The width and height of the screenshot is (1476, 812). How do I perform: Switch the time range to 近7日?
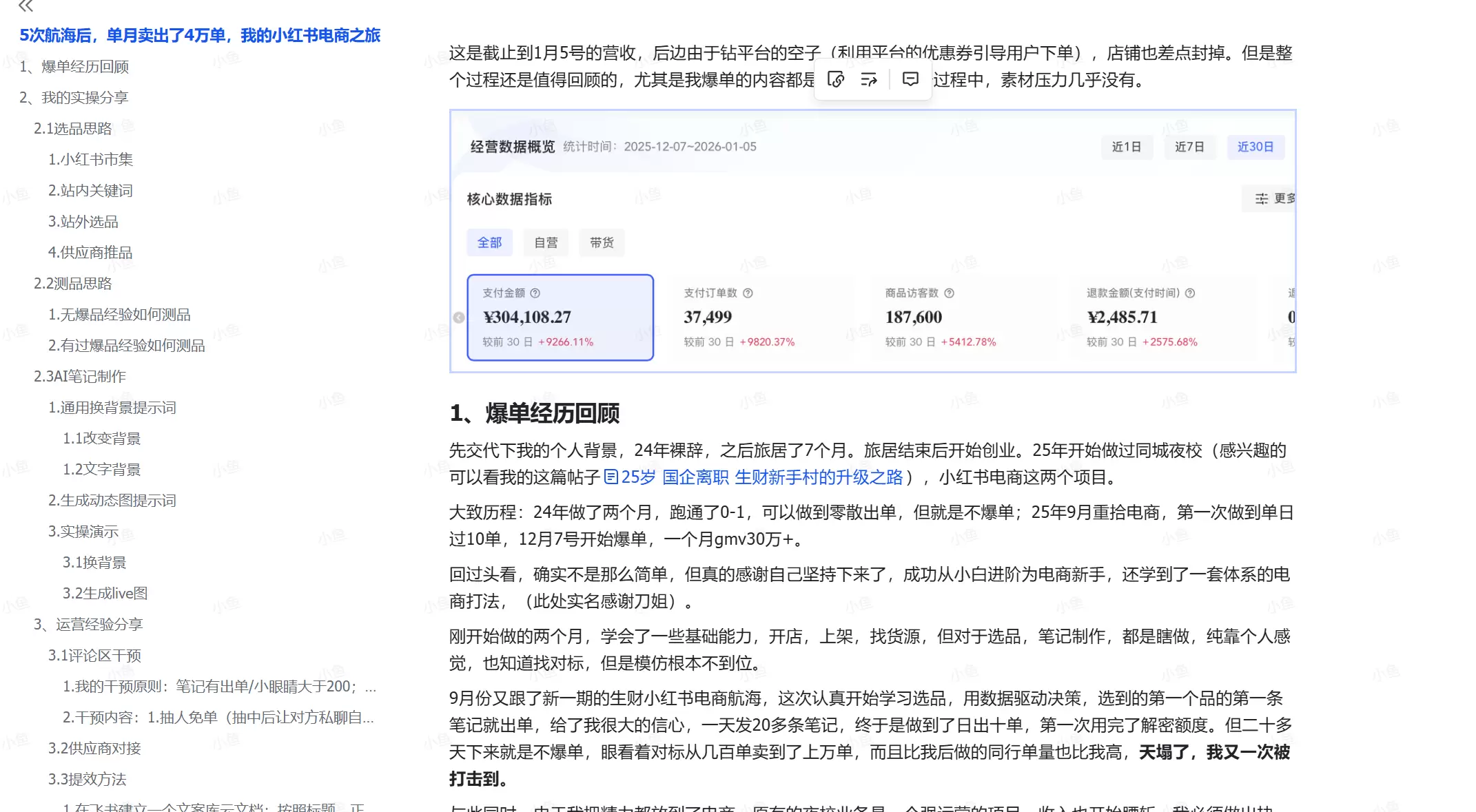click(x=1190, y=147)
